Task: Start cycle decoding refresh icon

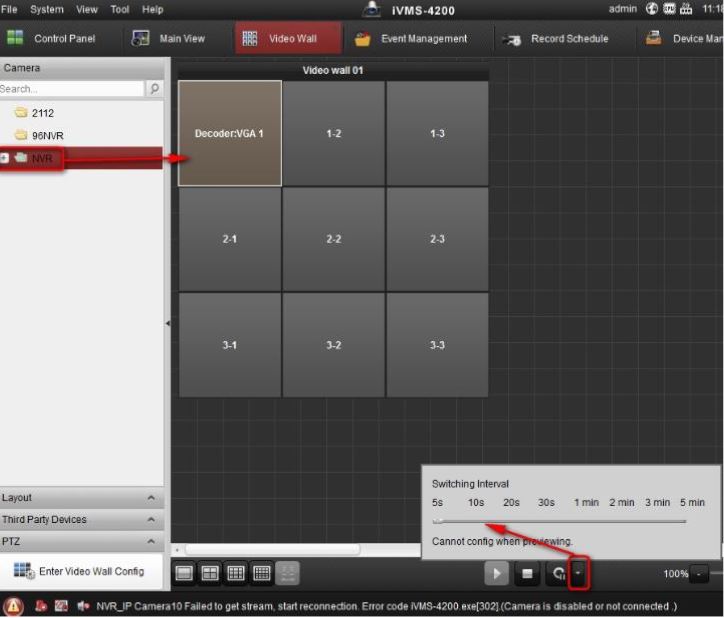Action: click(558, 573)
